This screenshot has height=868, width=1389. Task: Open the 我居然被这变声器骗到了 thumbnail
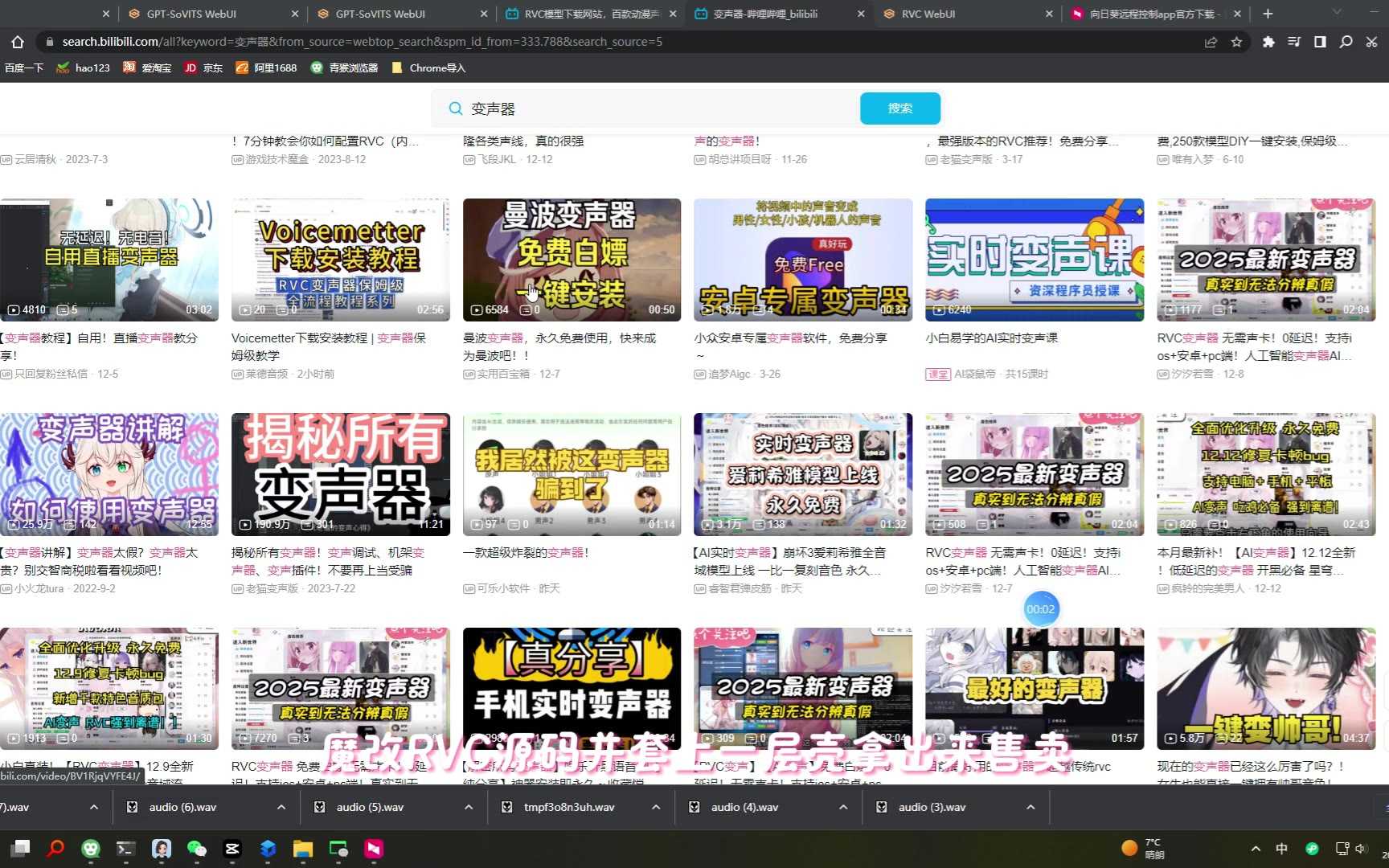pos(572,474)
